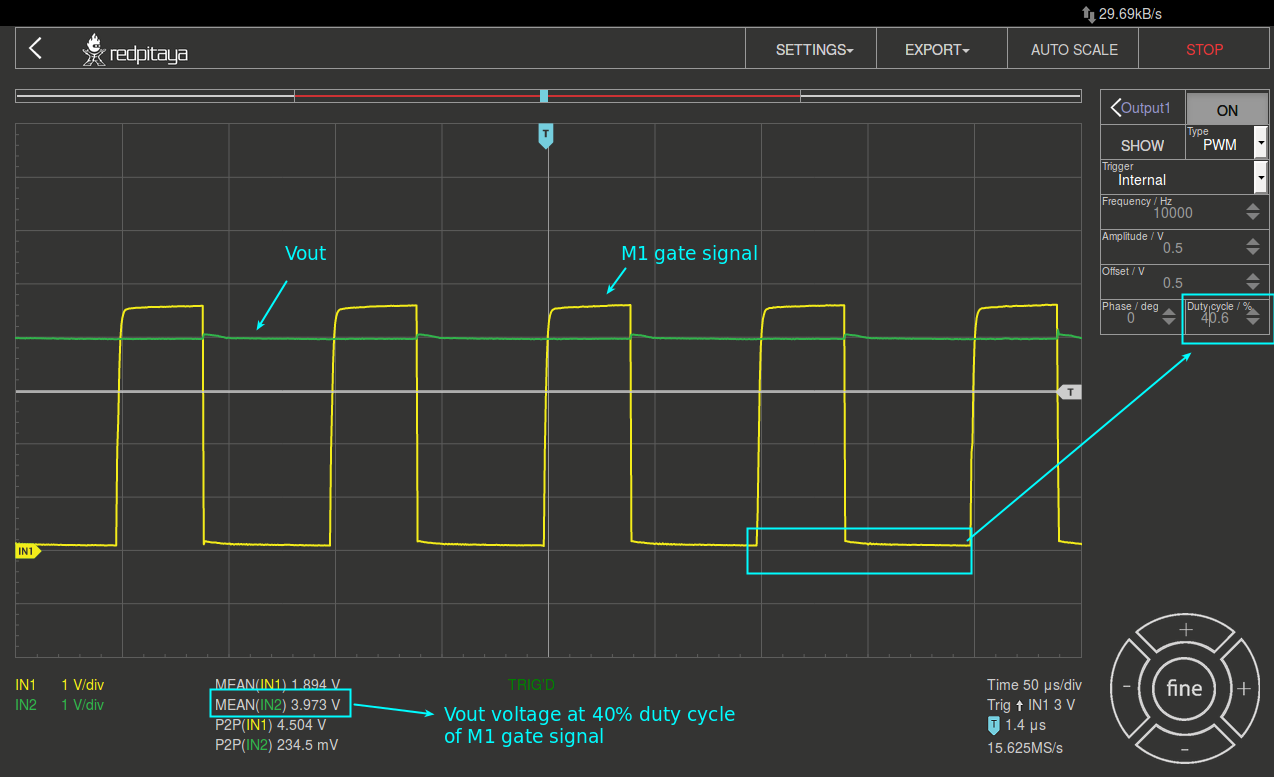Click the Duty cycle field 40.6

point(1214,317)
